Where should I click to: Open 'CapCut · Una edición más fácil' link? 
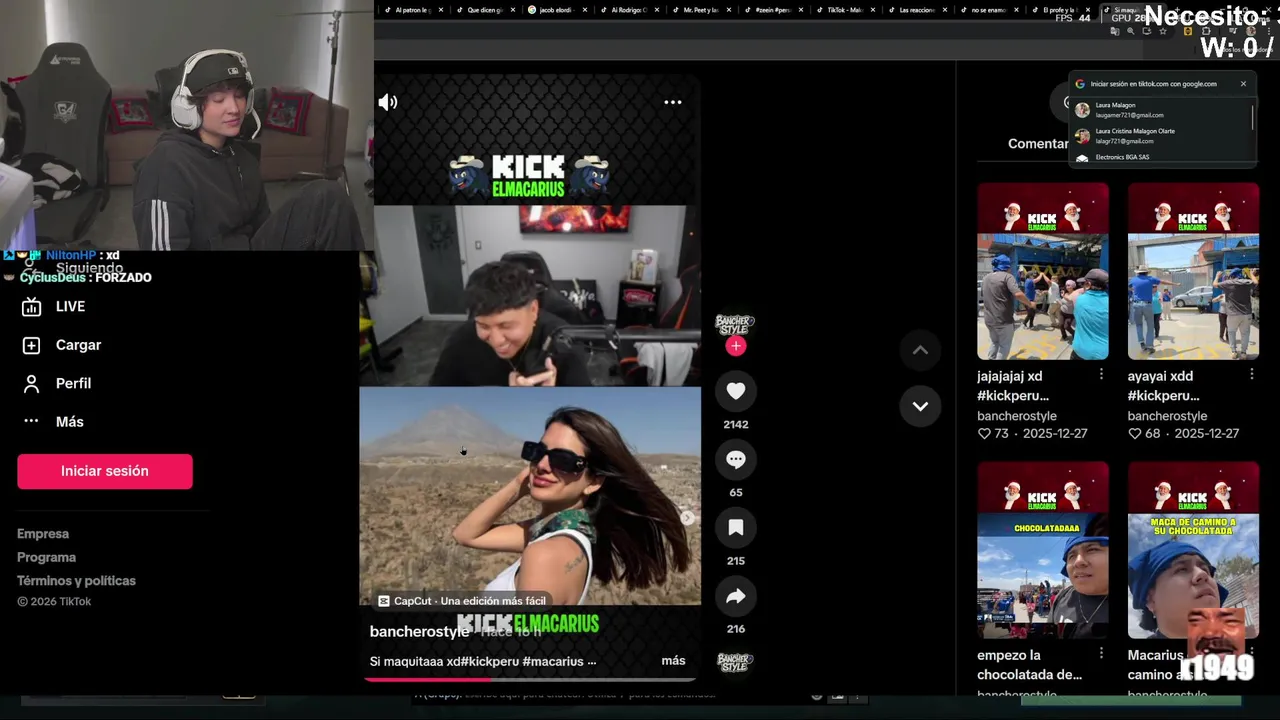(462, 601)
